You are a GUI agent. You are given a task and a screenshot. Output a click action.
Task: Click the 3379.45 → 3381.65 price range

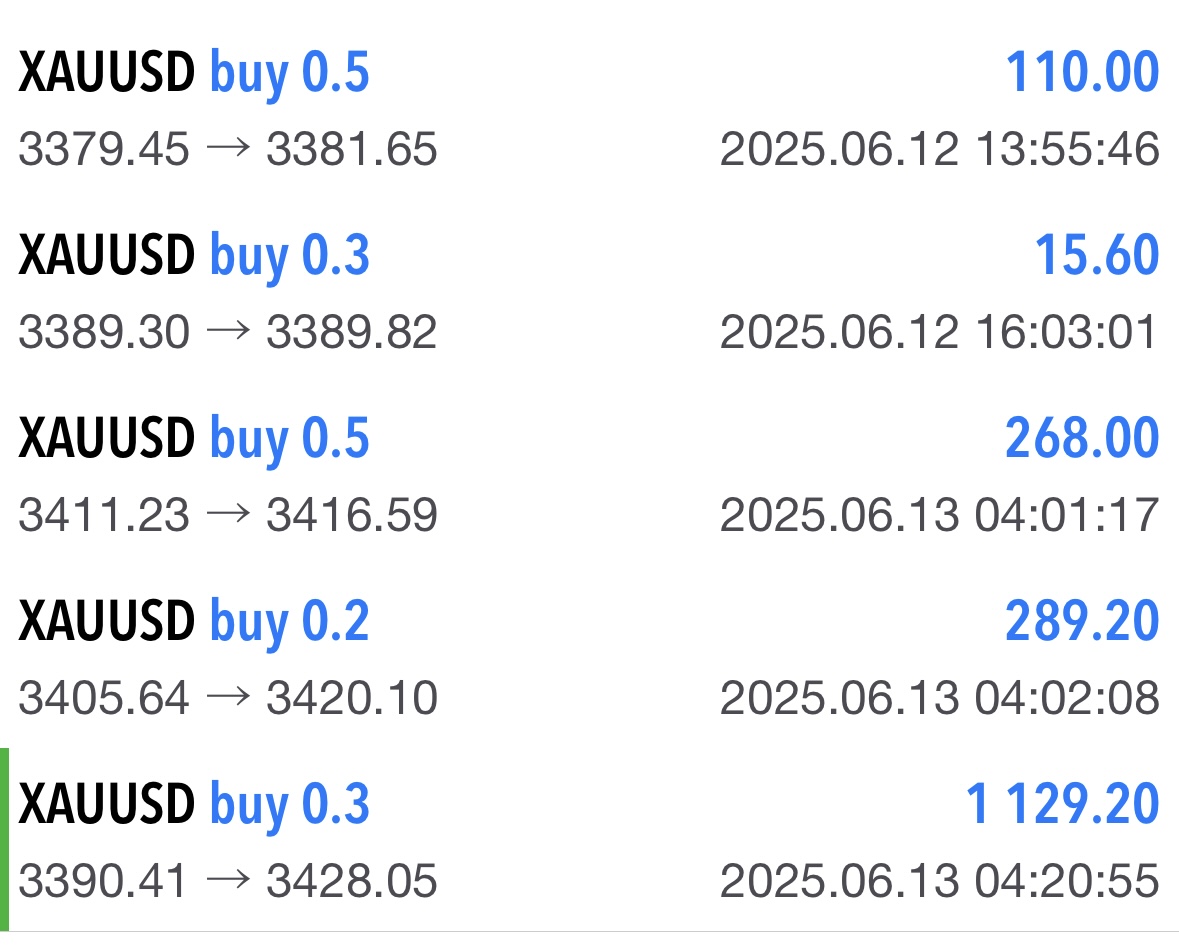228,150
